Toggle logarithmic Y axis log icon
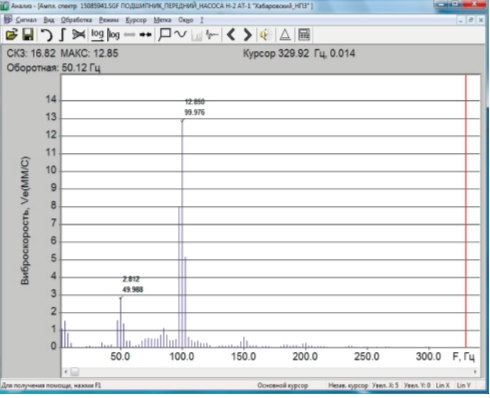The height and width of the screenshot is (398, 490). pos(113,35)
